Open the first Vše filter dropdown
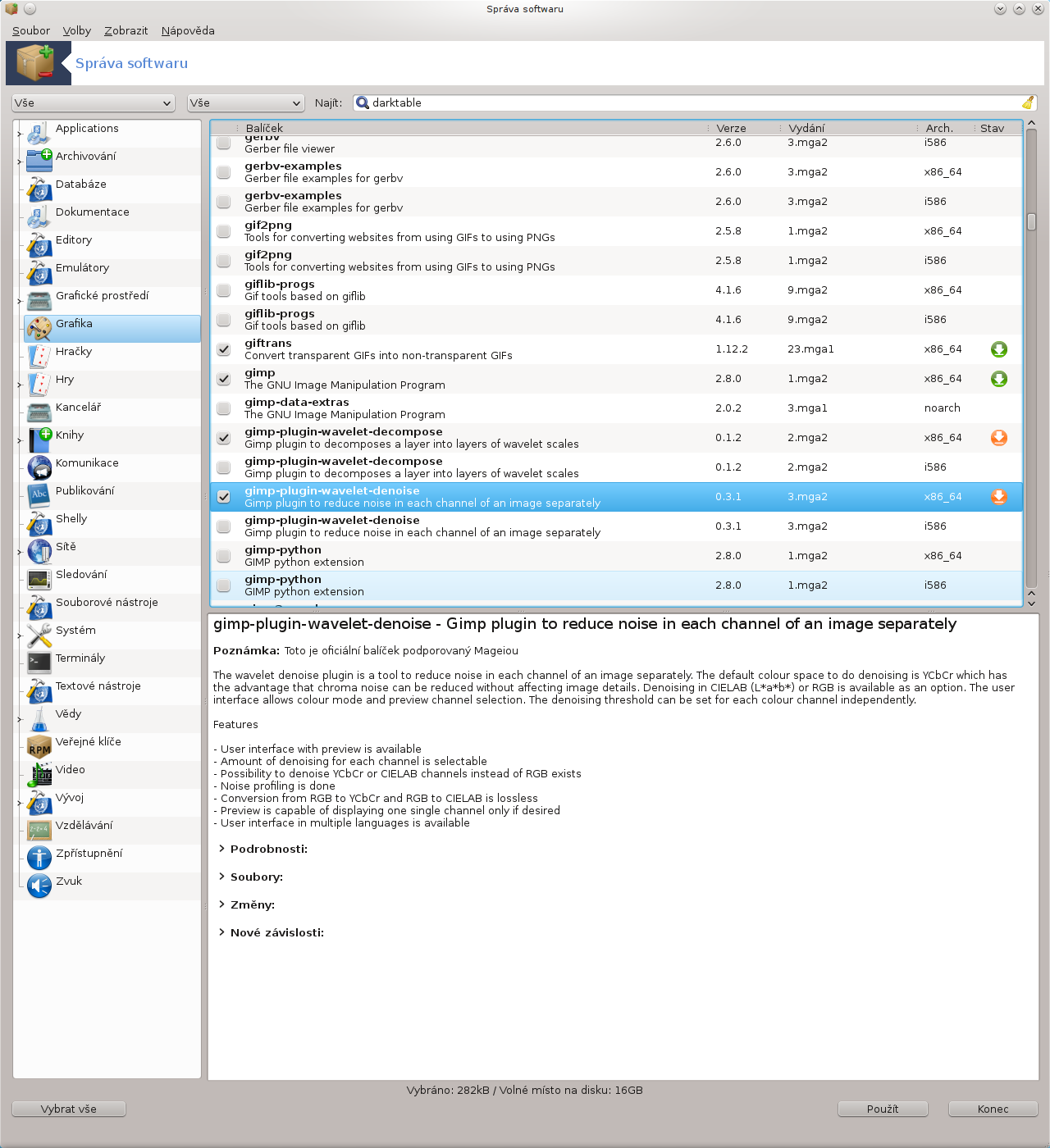This screenshot has width=1050, height=1148. 94,102
